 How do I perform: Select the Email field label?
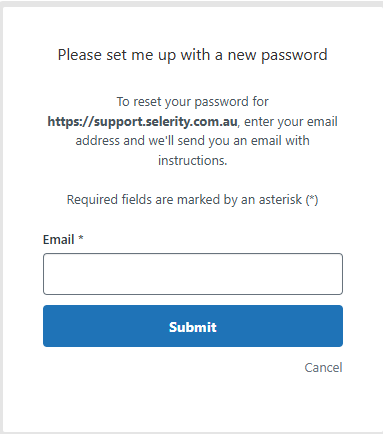(59, 240)
